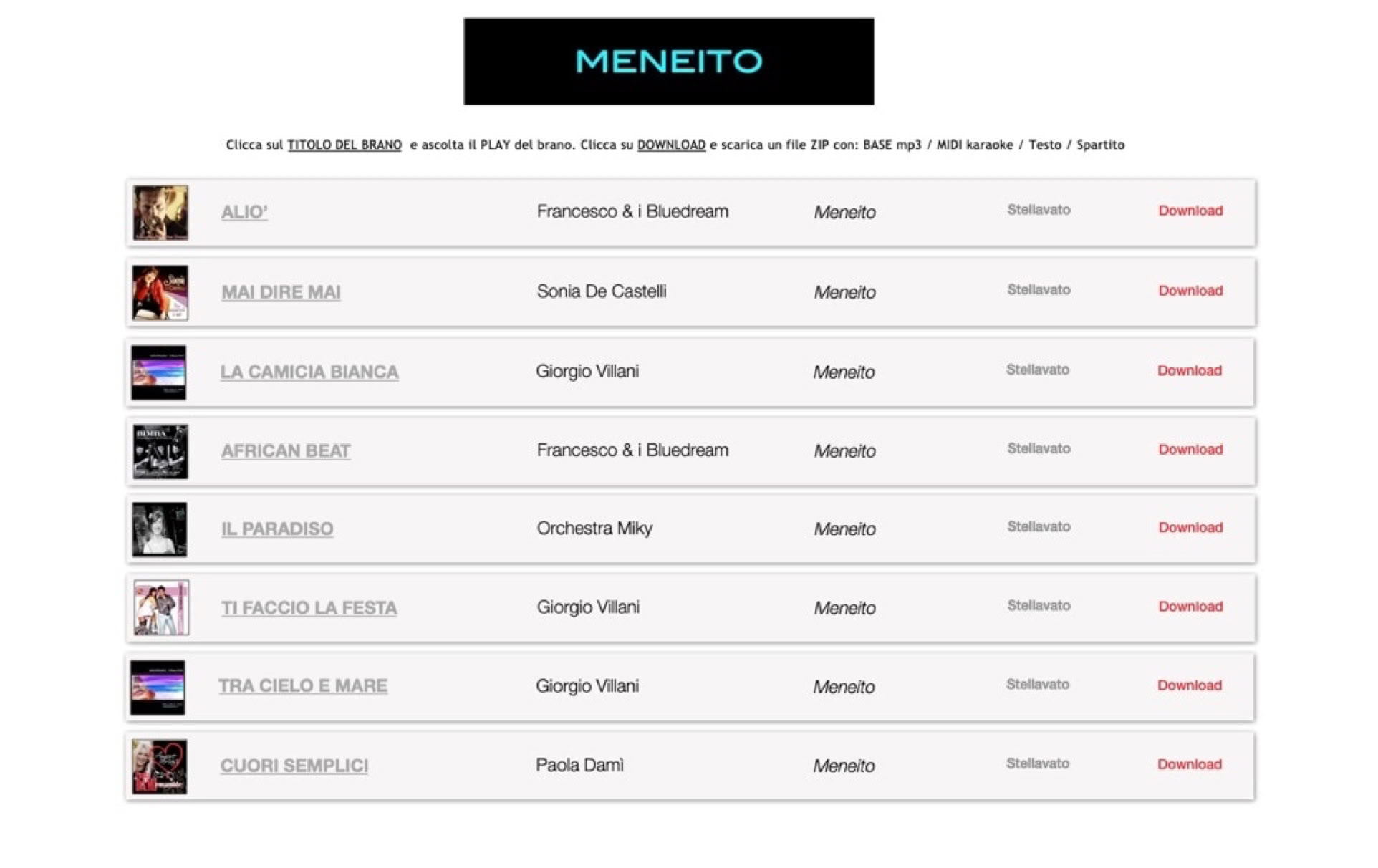Click the TI FACCIO LA FESTA cover thumbnail
This screenshot has width=1378, height=868.
[x=161, y=608]
